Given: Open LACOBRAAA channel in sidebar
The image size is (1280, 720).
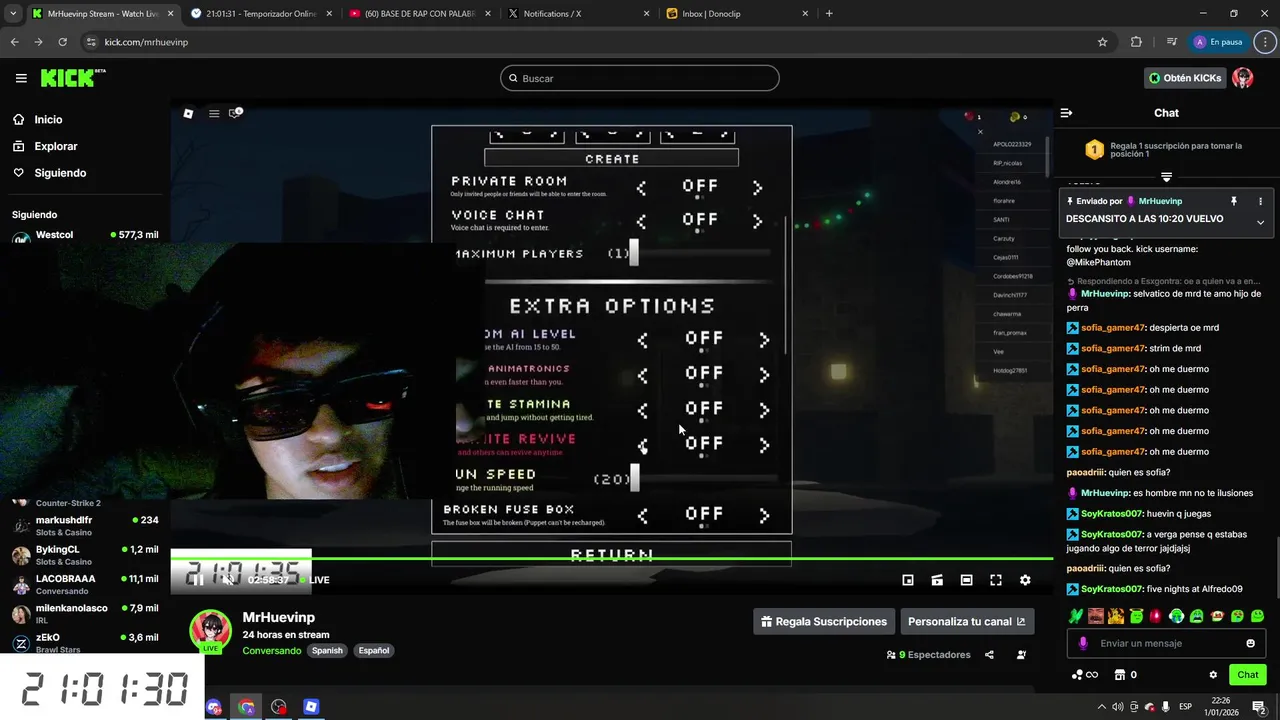Looking at the screenshot, I should pos(85,584).
